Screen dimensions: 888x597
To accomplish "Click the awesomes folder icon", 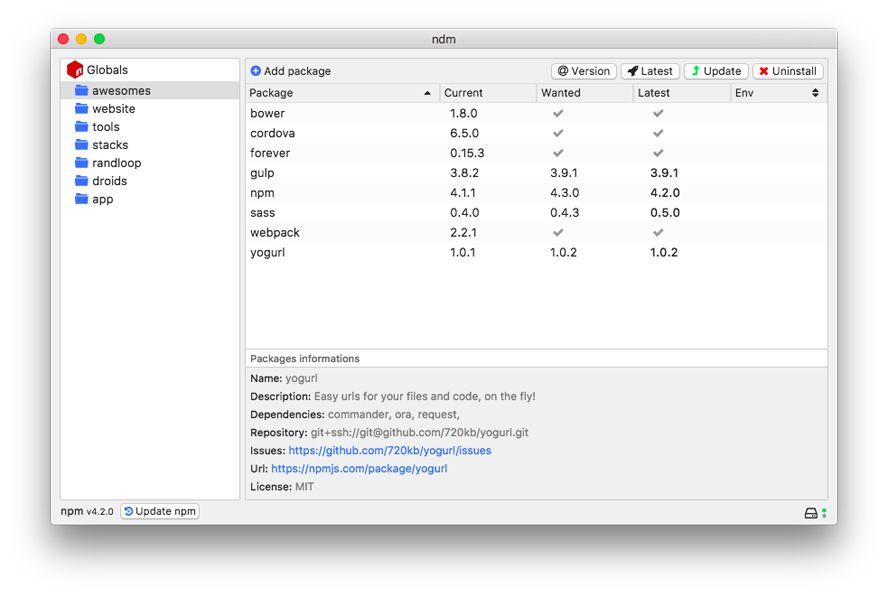I will [x=82, y=91].
